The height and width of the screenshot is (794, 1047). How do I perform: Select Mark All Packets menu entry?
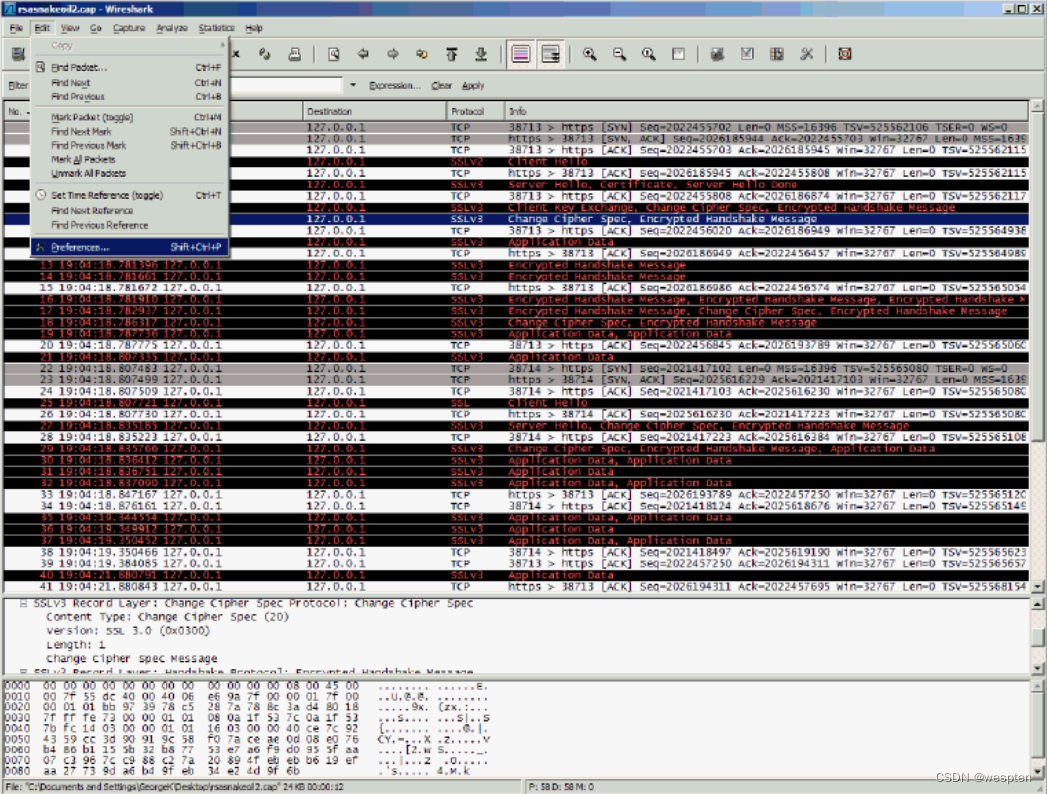pyautogui.click(x=130, y=160)
